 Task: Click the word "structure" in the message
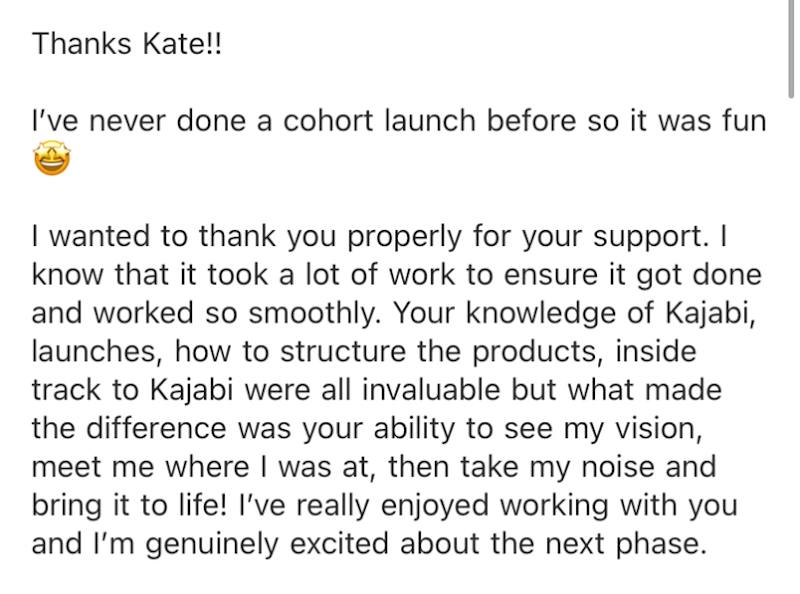tap(343, 352)
